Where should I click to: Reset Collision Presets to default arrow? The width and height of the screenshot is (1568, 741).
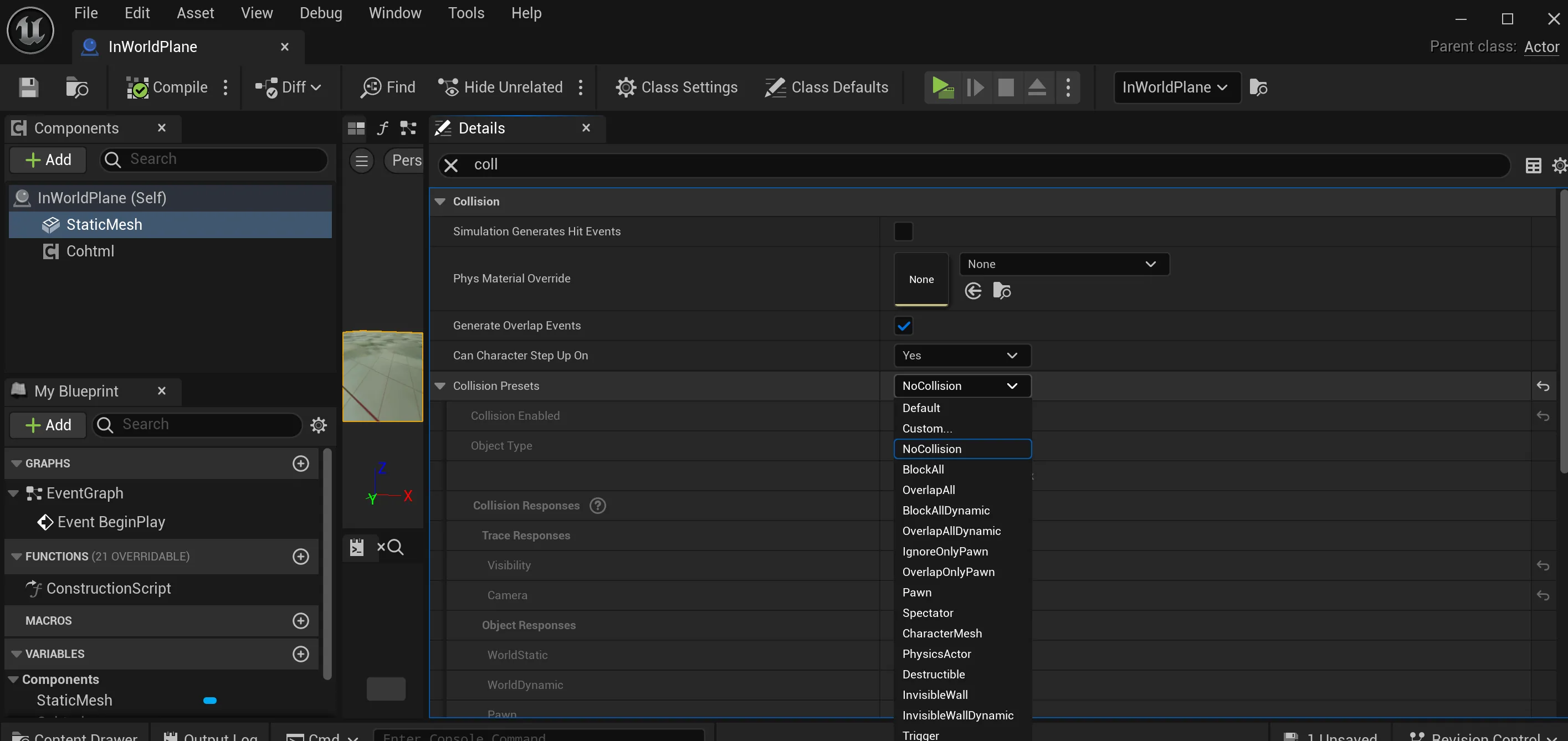click(1543, 387)
